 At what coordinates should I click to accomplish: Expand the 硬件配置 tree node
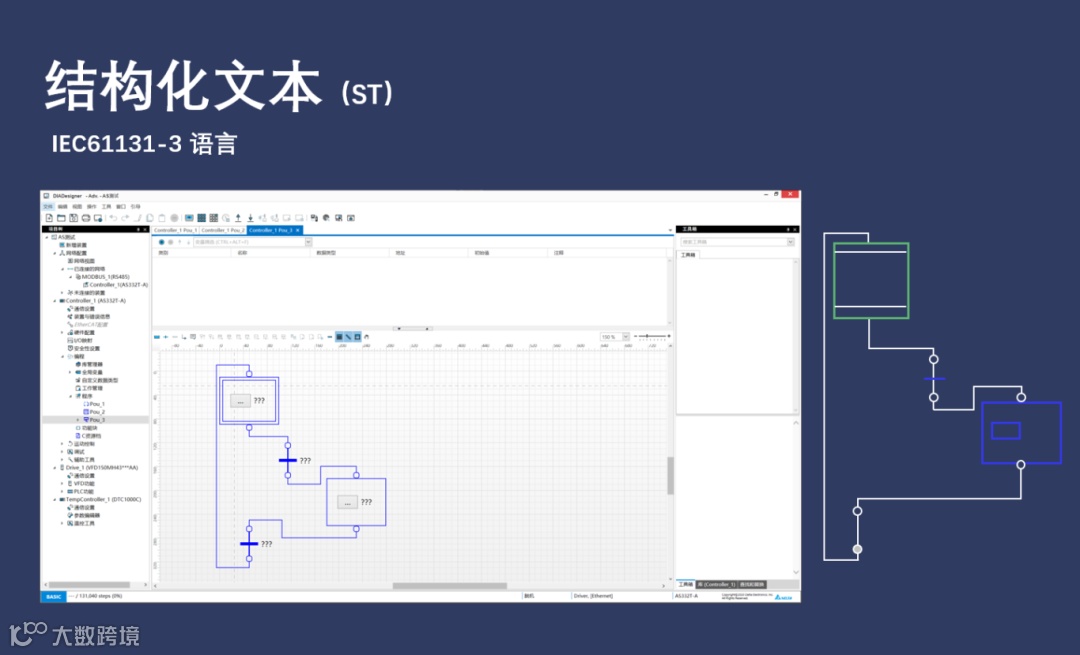click(x=62, y=333)
